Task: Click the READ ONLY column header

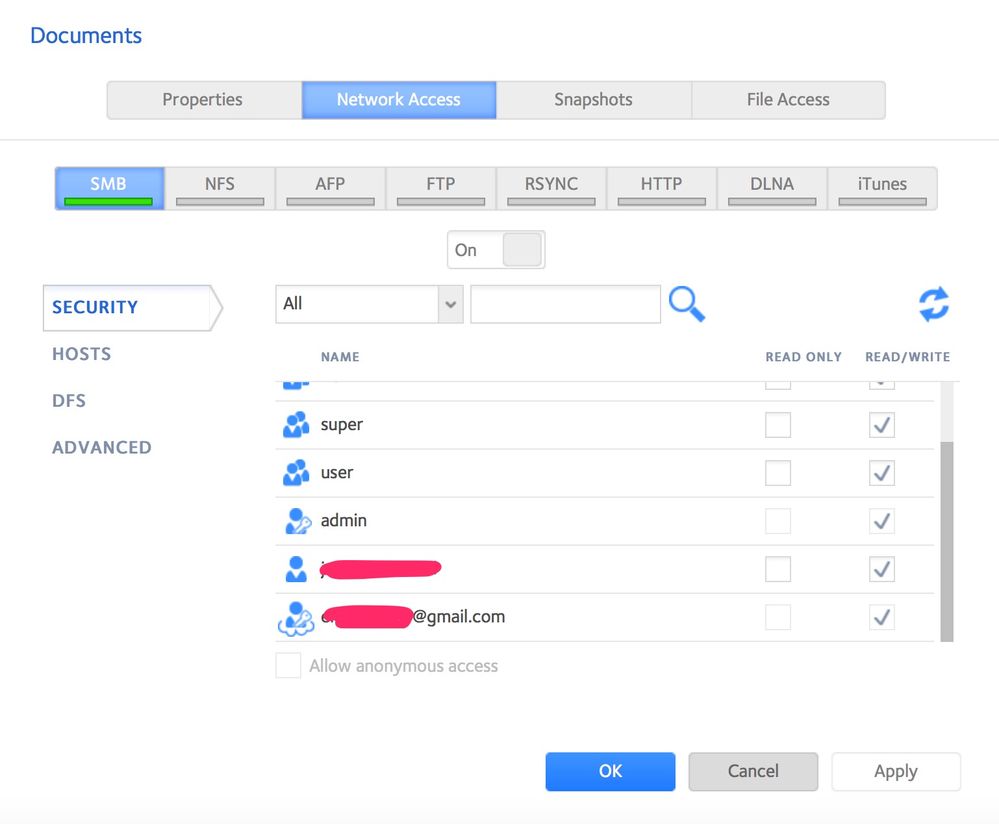Action: coord(803,357)
